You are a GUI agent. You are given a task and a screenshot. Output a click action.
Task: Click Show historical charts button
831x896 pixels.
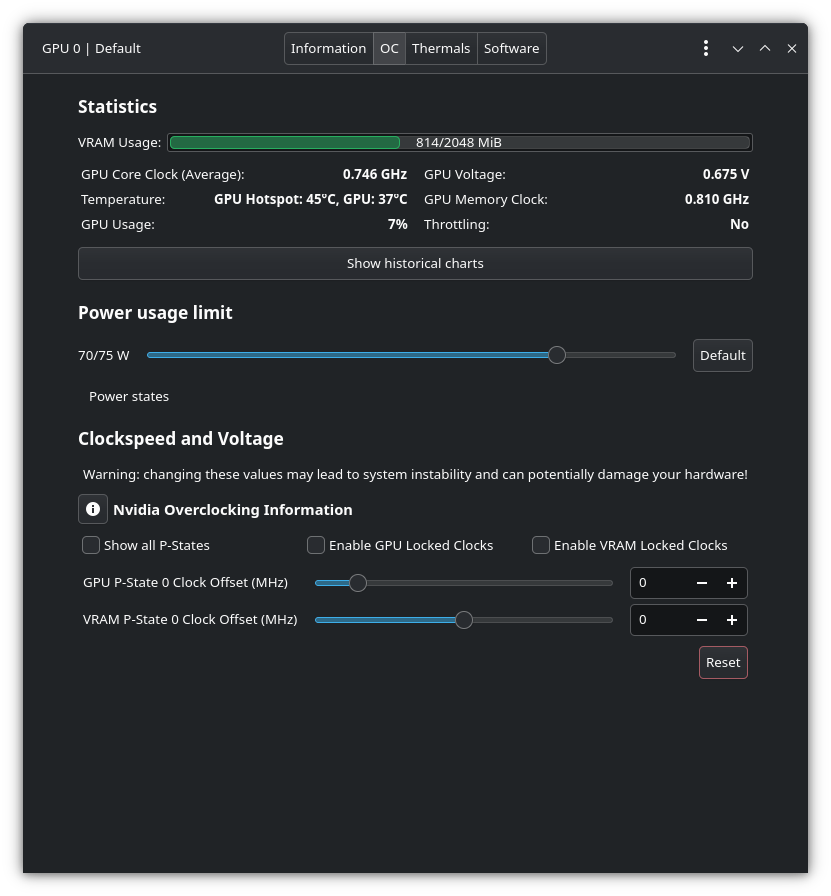[x=415, y=263]
